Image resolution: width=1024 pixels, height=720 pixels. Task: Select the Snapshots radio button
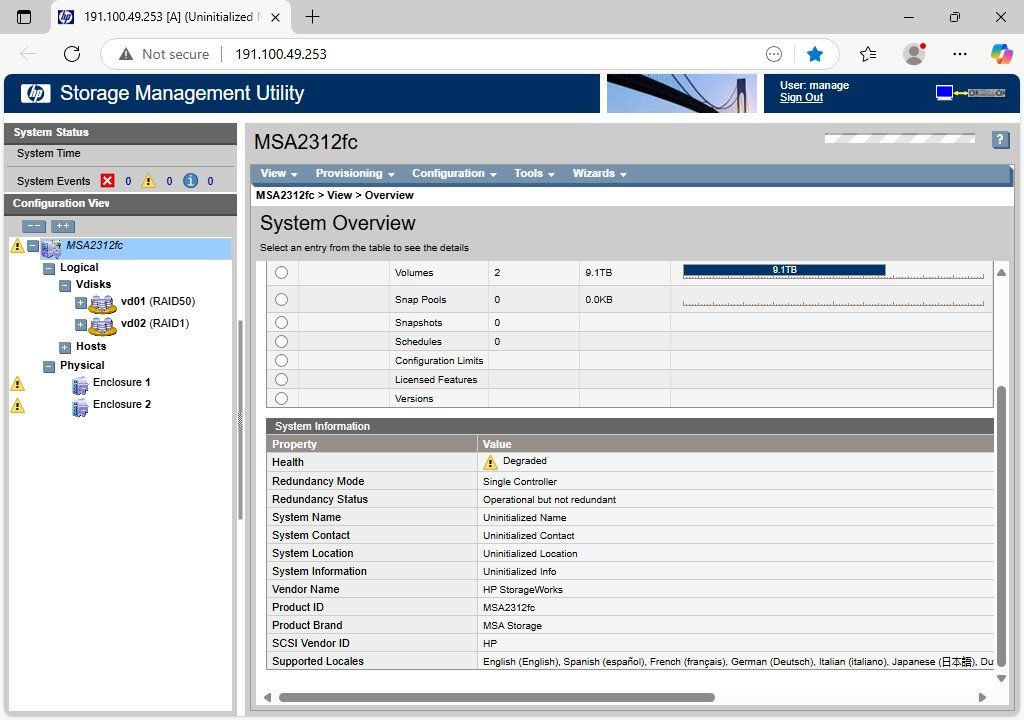point(281,322)
